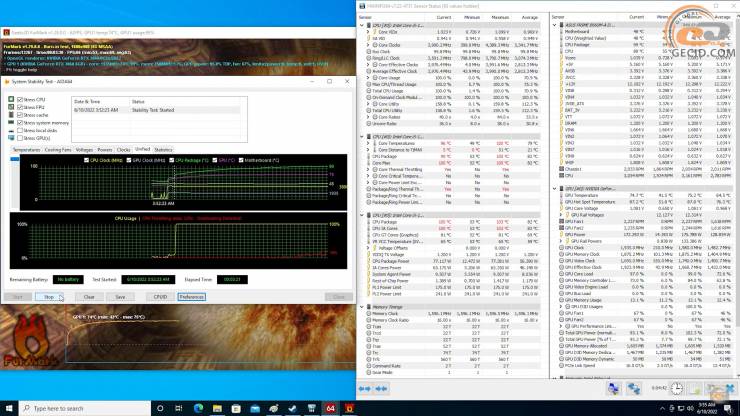This screenshot has width=740, height=416.
Task: Click the sensor icon on the Bus Clock row
Action: pos(369,51)
